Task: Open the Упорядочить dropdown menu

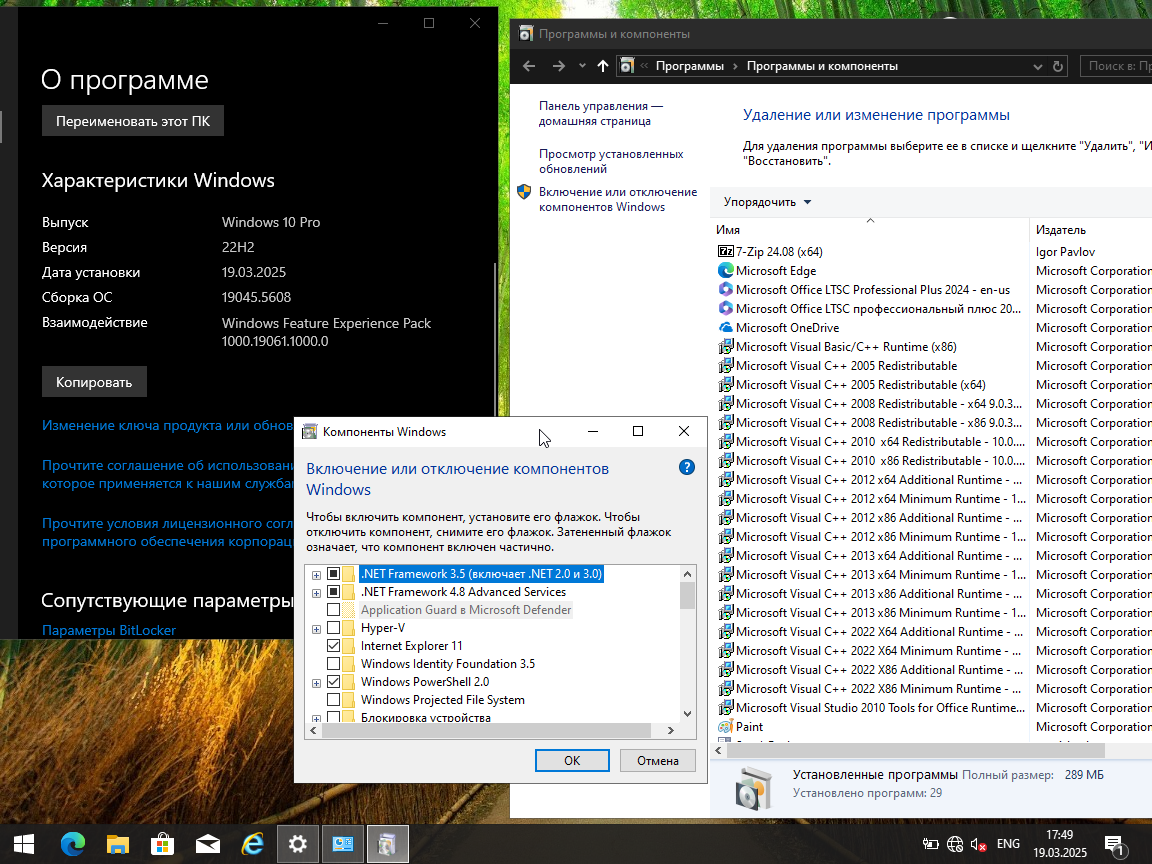Action: 767,202
